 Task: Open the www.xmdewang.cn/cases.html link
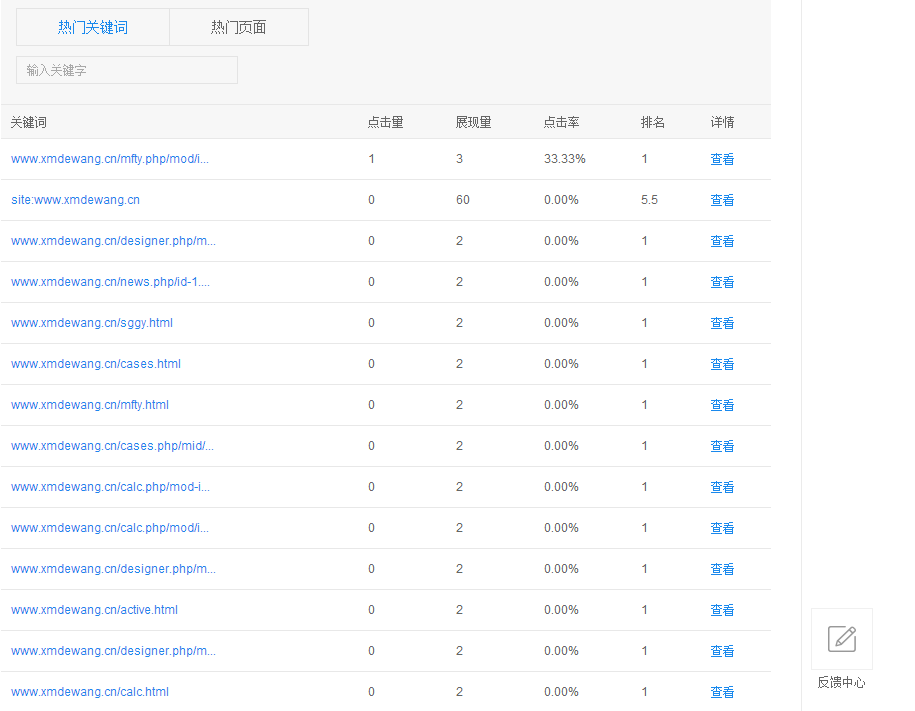pyautogui.click(x=95, y=363)
